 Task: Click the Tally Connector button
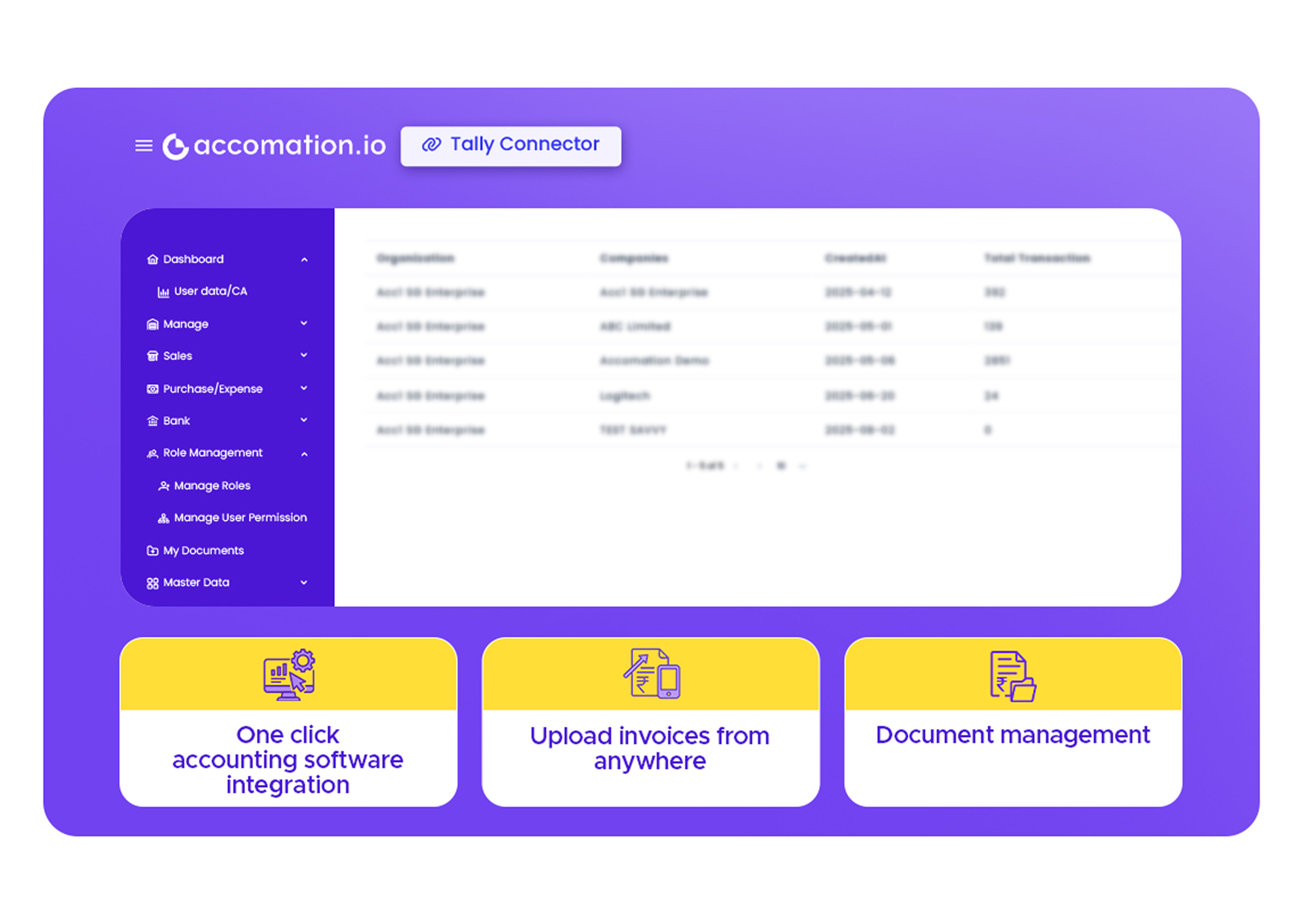(510, 146)
